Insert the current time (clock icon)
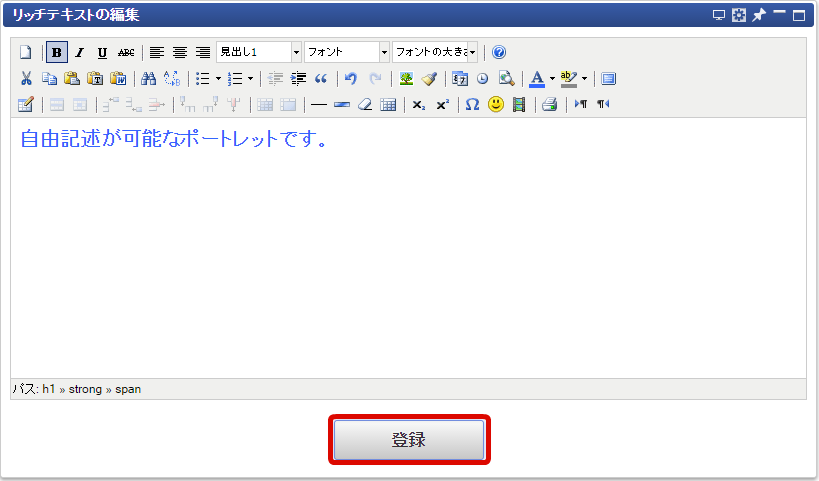The height and width of the screenshot is (481, 819). 483,78
